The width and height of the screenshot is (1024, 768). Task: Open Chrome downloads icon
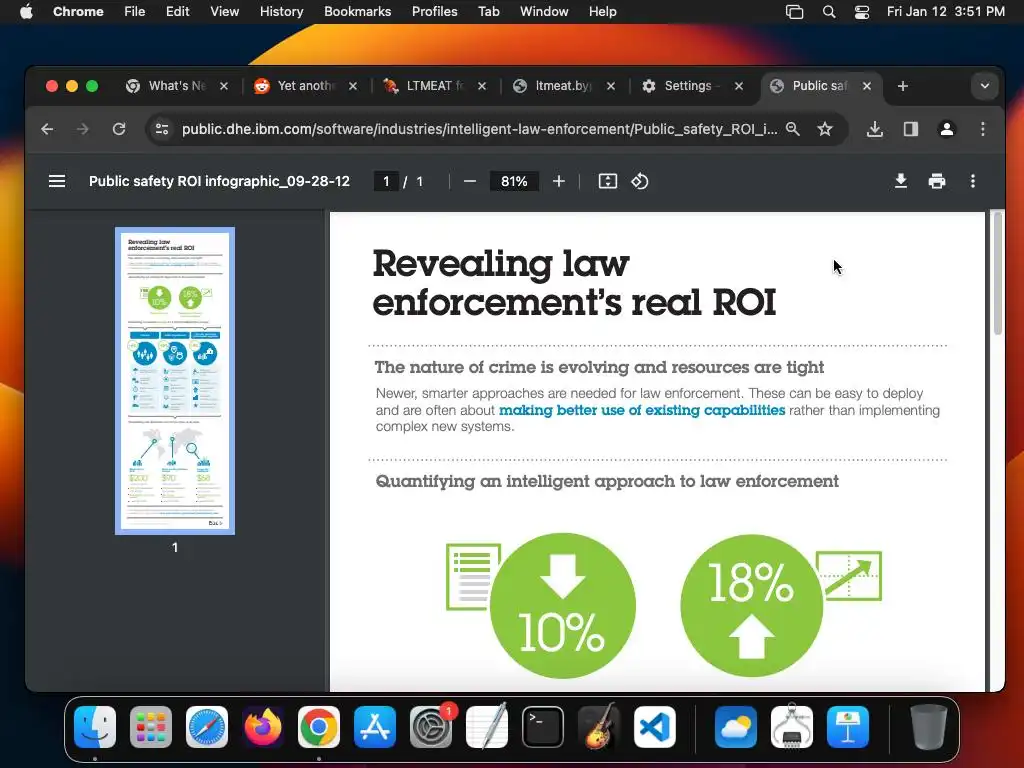pyautogui.click(x=874, y=129)
